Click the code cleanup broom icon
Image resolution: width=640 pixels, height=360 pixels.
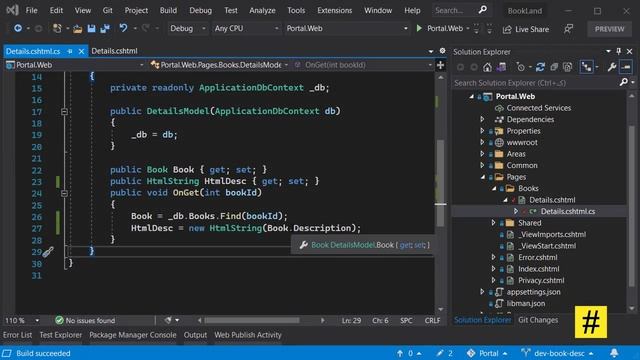coord(168,320)
